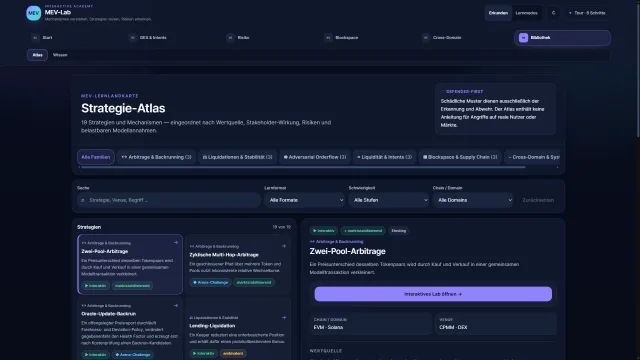Click marktstabilisierend badge in detail panel
This screenshot has height=360, width=640.
point(363,231)
